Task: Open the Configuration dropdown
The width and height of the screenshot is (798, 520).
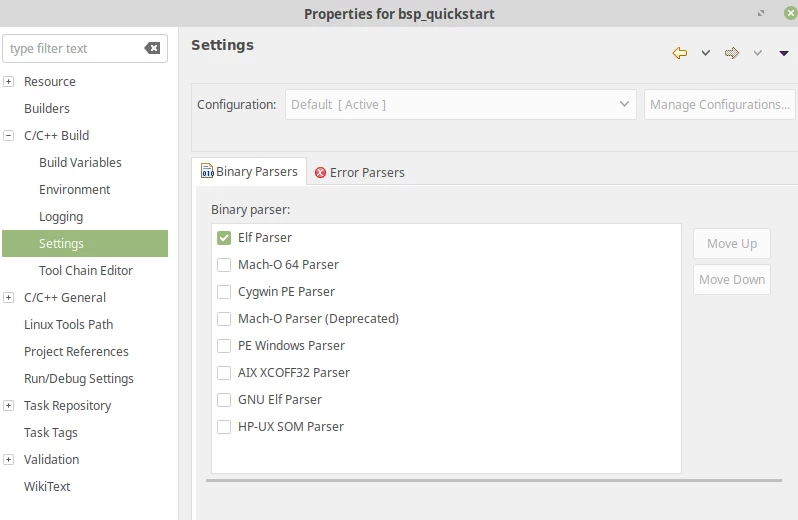Action: pyautogui.click(x=461, y=104)
